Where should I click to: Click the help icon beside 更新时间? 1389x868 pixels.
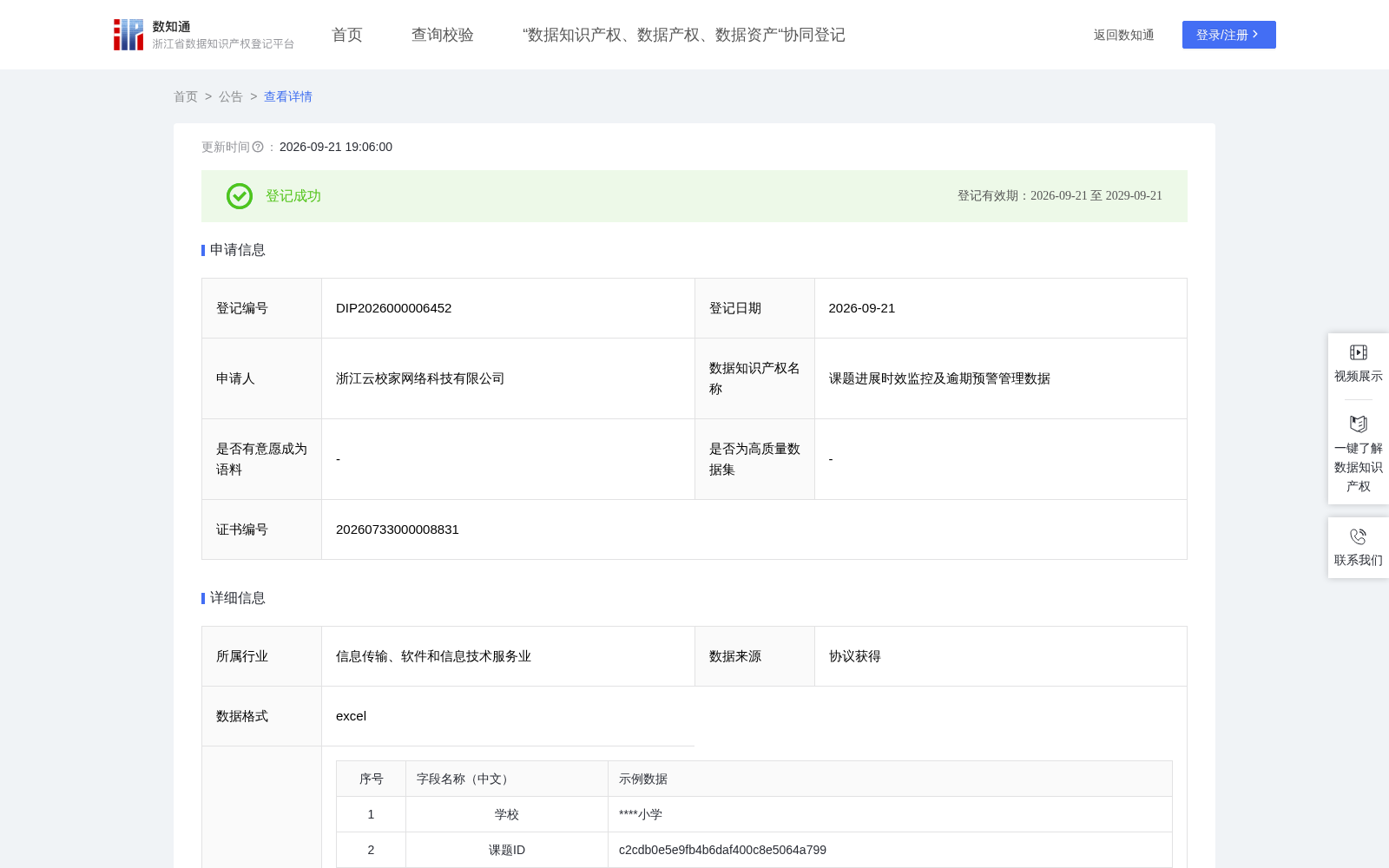[258, 148]
